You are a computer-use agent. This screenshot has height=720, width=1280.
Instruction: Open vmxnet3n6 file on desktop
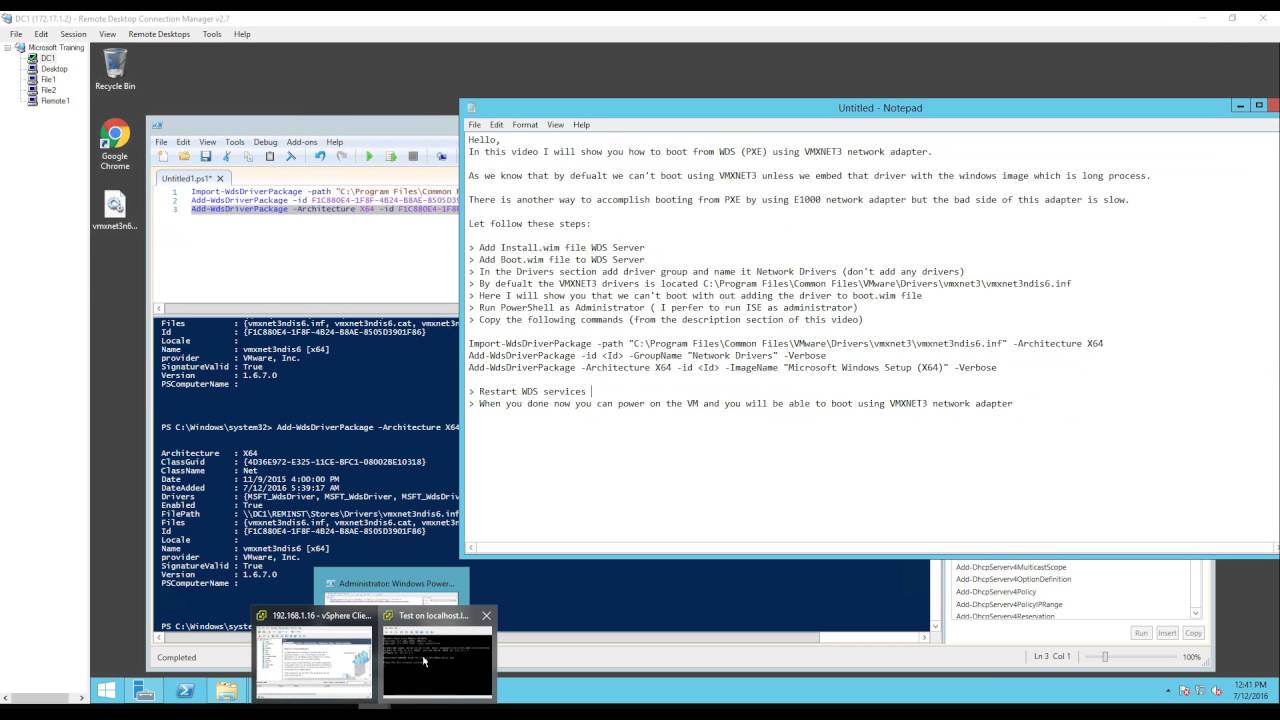(x=115, y=211)
